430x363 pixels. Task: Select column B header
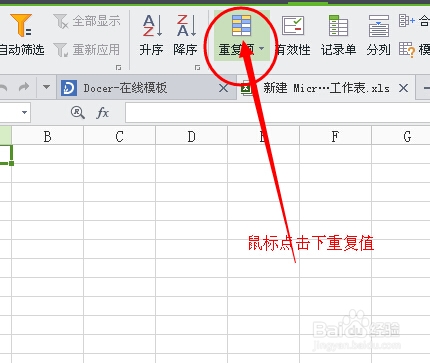(x=47, y=136)
